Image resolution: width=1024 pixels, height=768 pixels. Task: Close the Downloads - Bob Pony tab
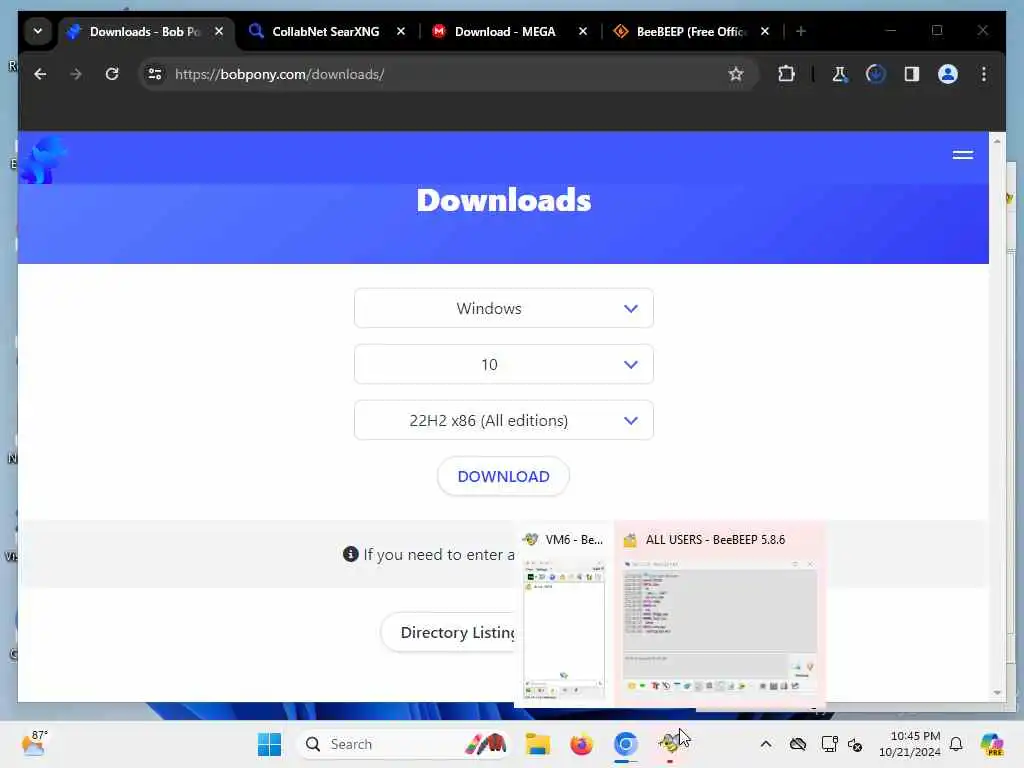(219, 31)
